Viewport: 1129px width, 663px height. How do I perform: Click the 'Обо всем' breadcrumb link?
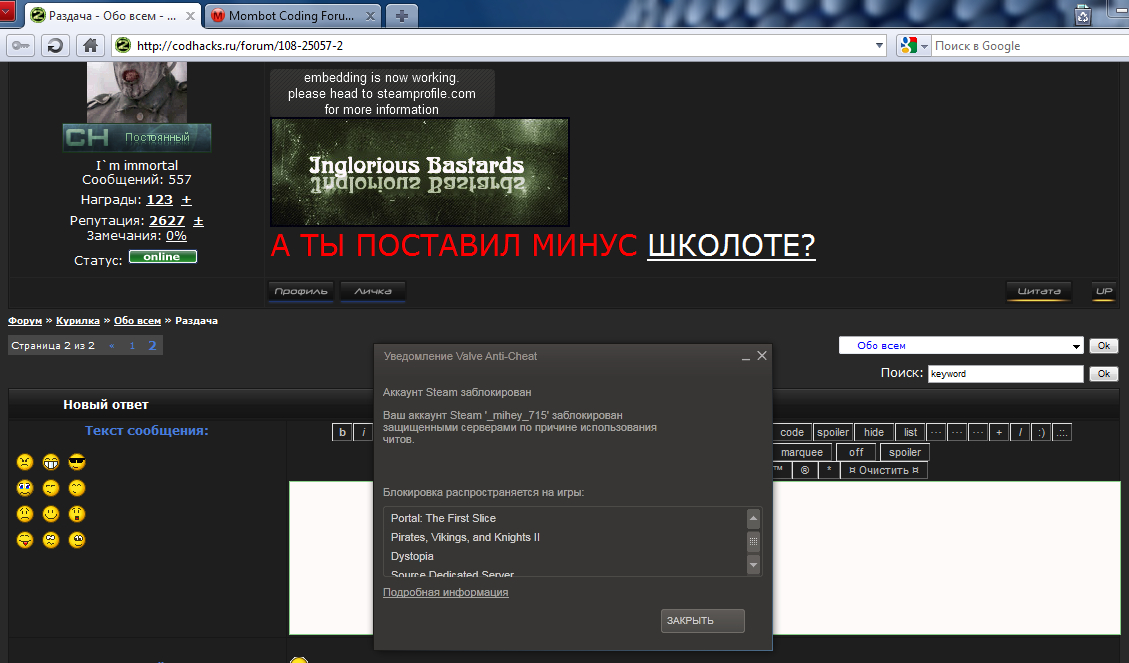(x=138, y=321)
